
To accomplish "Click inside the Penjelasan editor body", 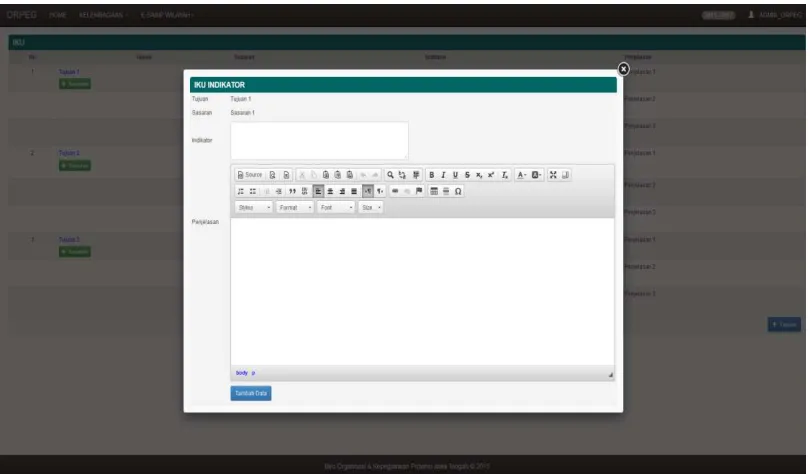I will pos(422,291).
